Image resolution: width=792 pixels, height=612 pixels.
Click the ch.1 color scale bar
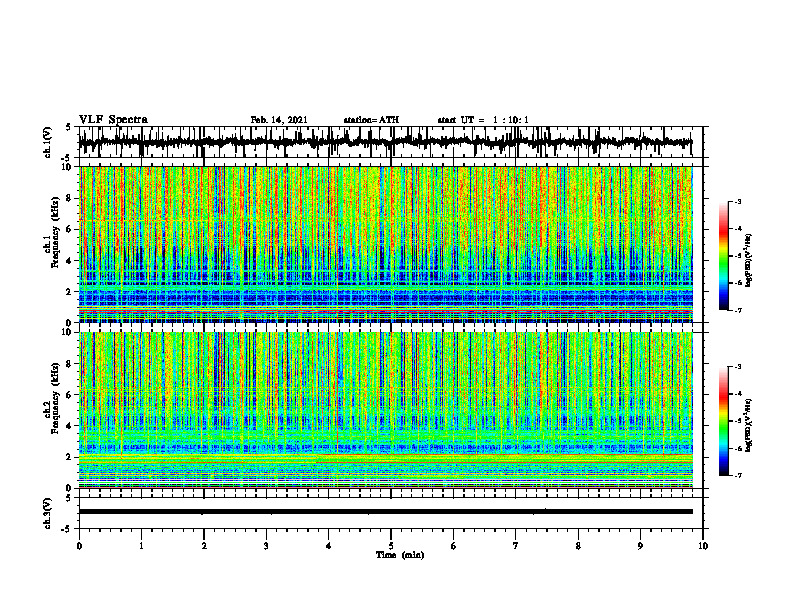click(x=723, y=255)
